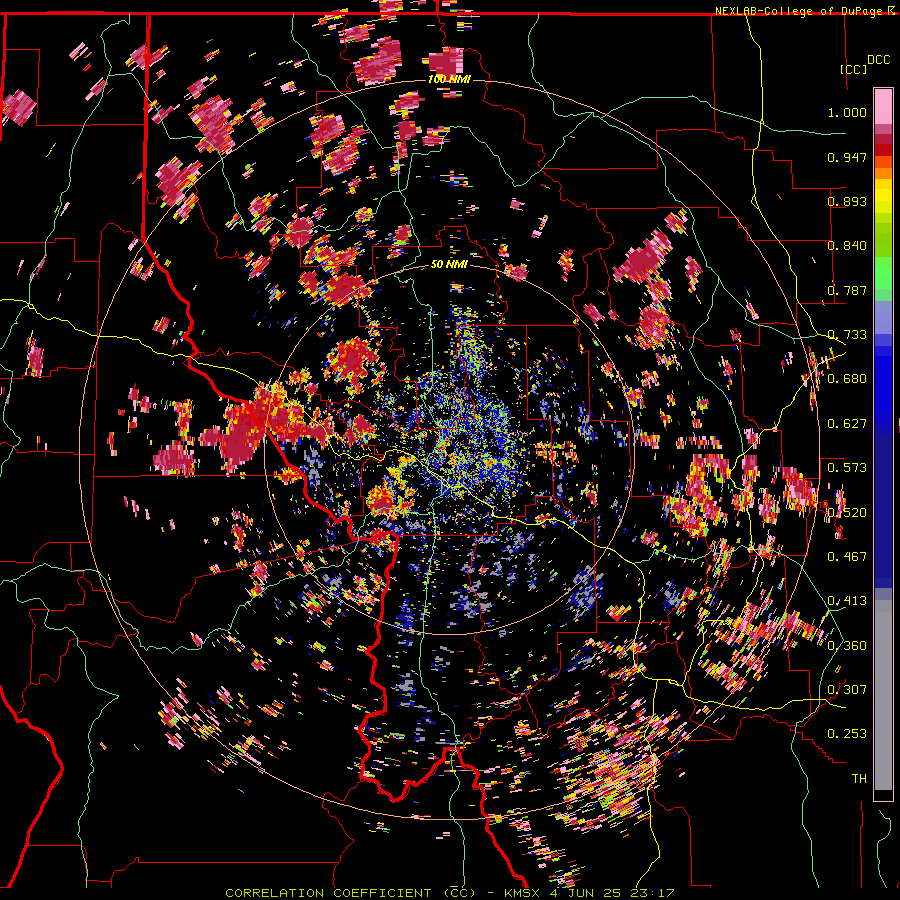The width and height of the screenshot is (900, 900).
Task: Select the 0.520 legend value
Action: 847,513
